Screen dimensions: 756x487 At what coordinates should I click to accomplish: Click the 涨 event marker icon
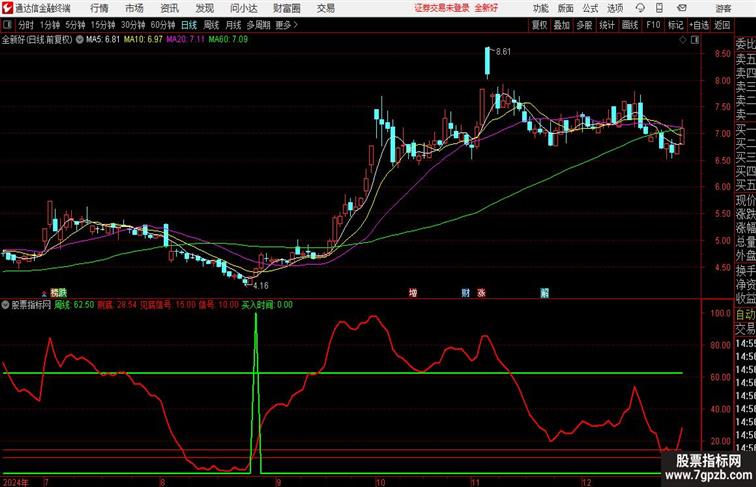coord(481,293)
